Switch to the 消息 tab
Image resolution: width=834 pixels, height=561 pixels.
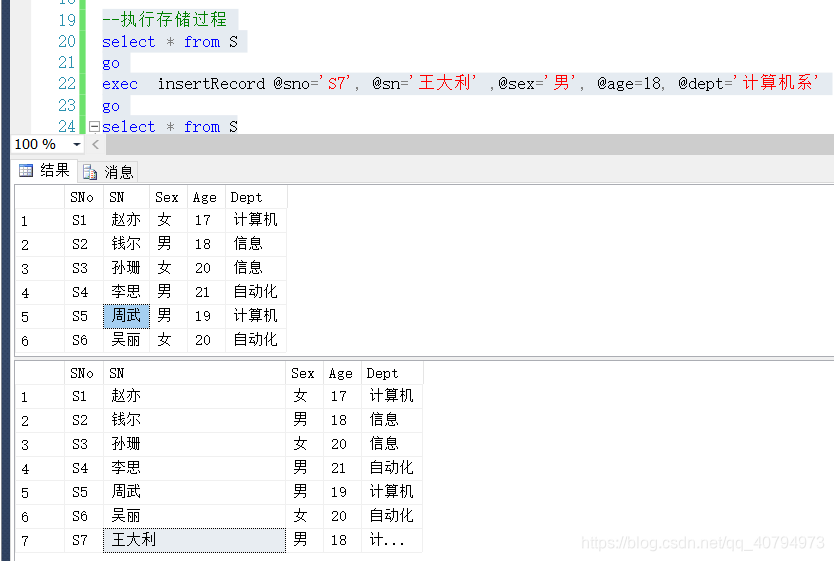tap(108, 172)
